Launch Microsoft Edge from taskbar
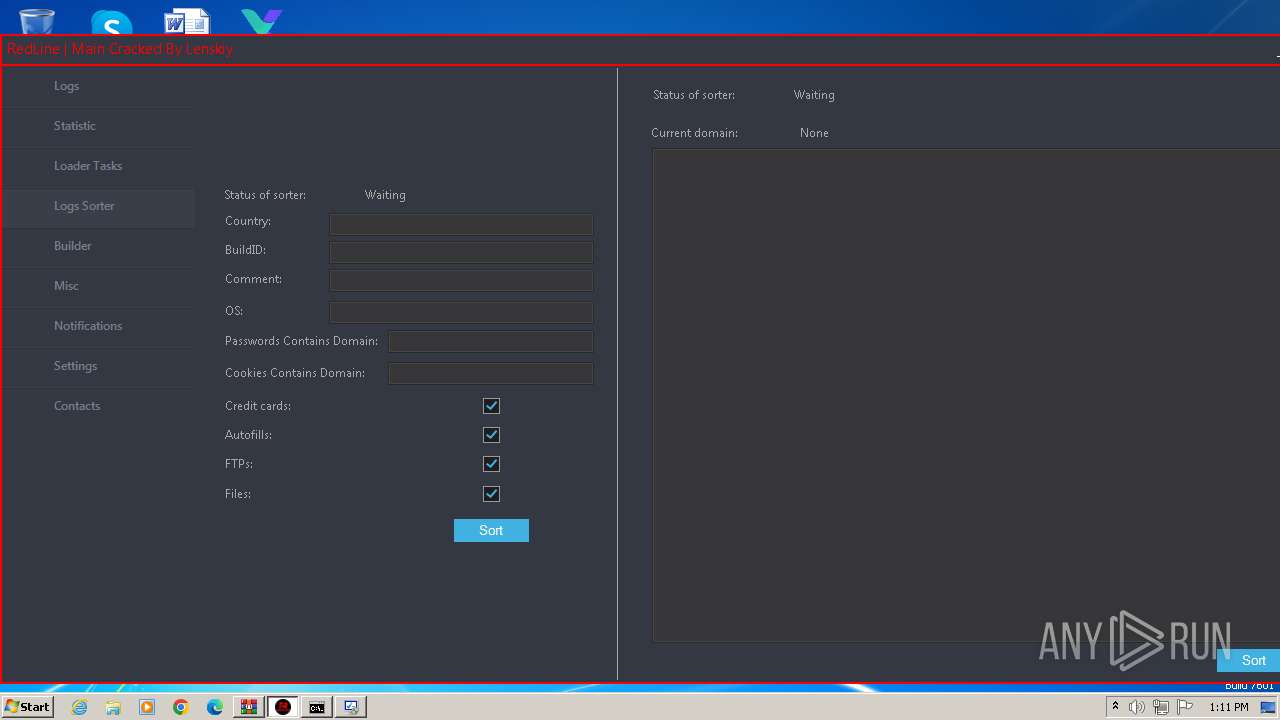The height and width of the screenshot is (720, 1280). [x=215, y=707]
